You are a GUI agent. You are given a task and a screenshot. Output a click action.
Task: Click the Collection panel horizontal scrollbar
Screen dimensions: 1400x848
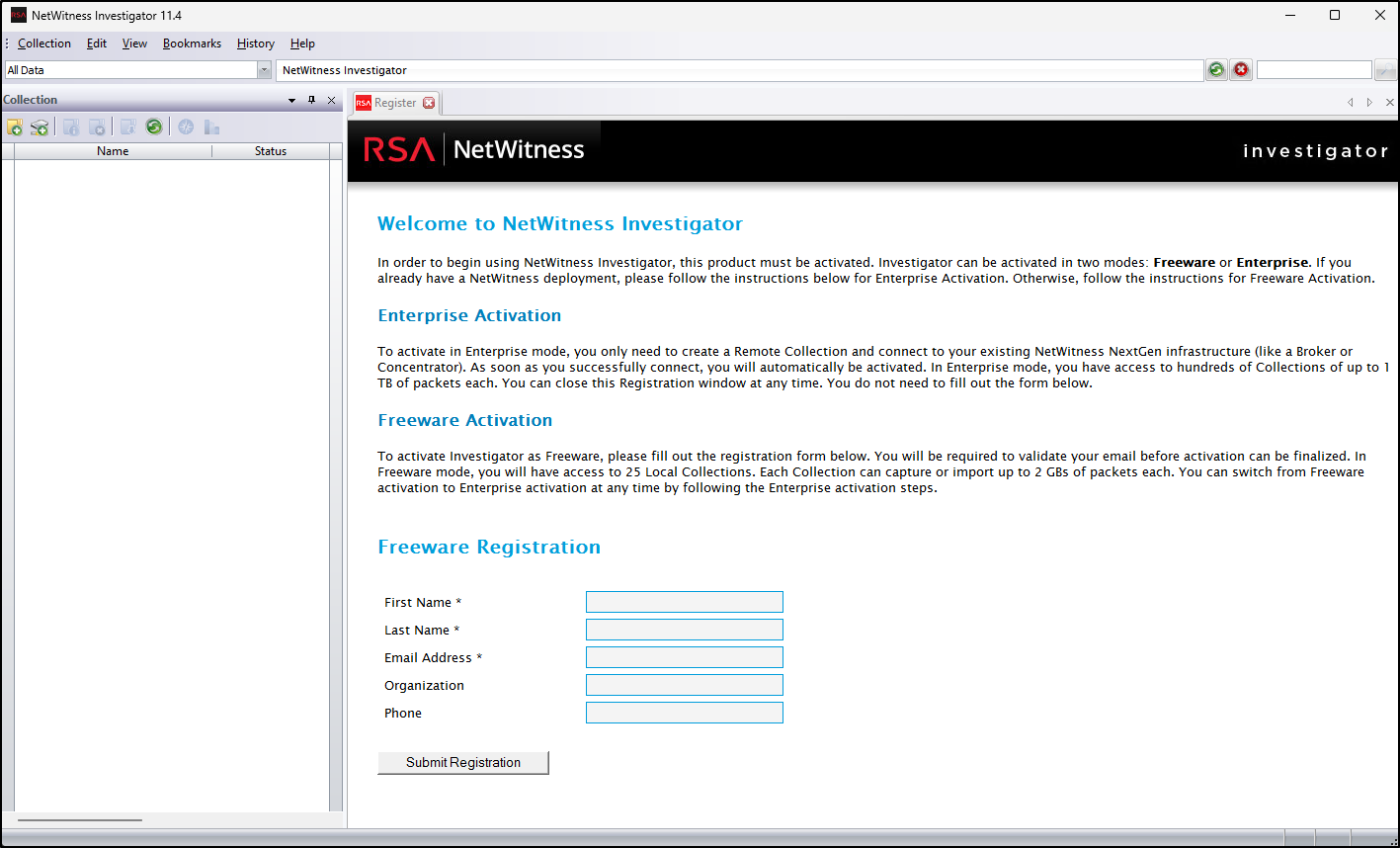(80, 819)
